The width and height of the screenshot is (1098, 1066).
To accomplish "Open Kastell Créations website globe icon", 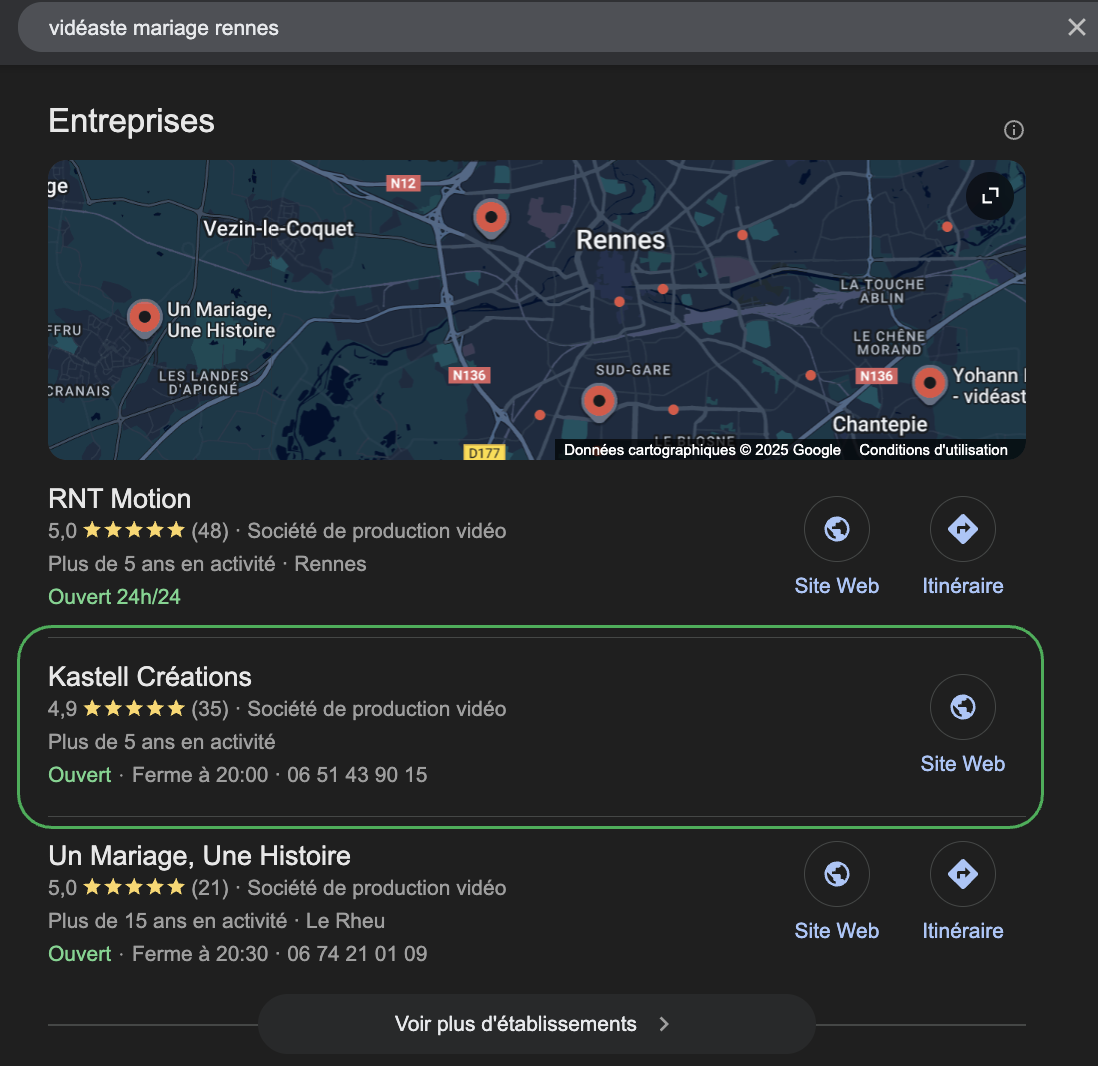I will tap(962, 707).
